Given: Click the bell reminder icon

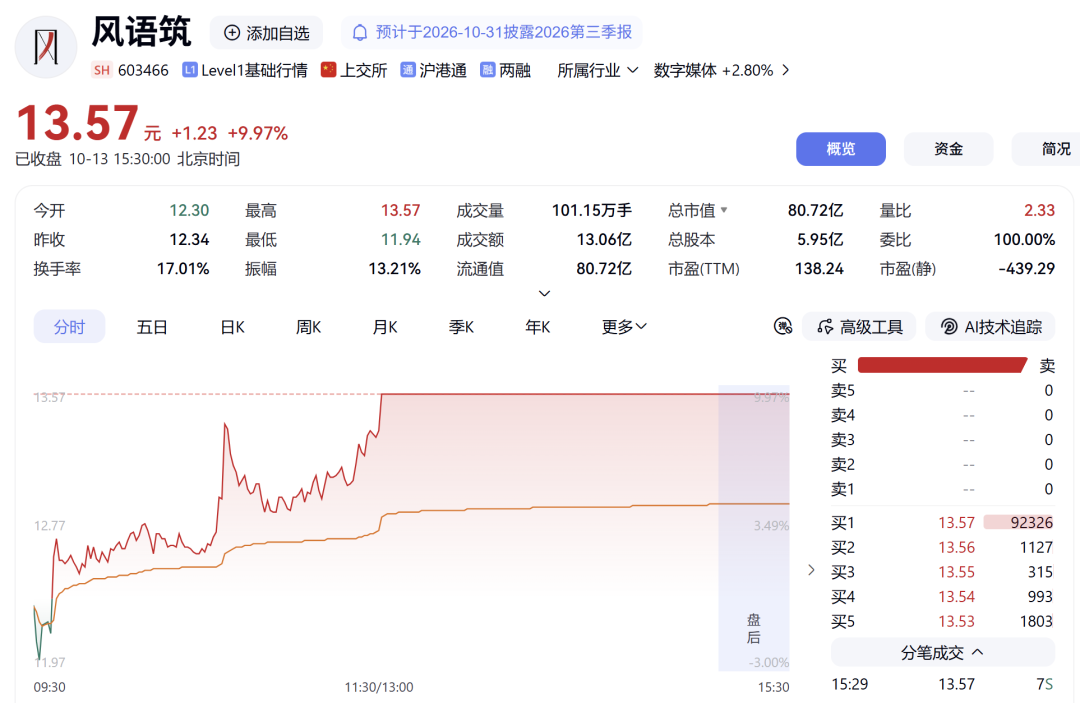Looking at the screenshot, I should (x=360, y=32).
